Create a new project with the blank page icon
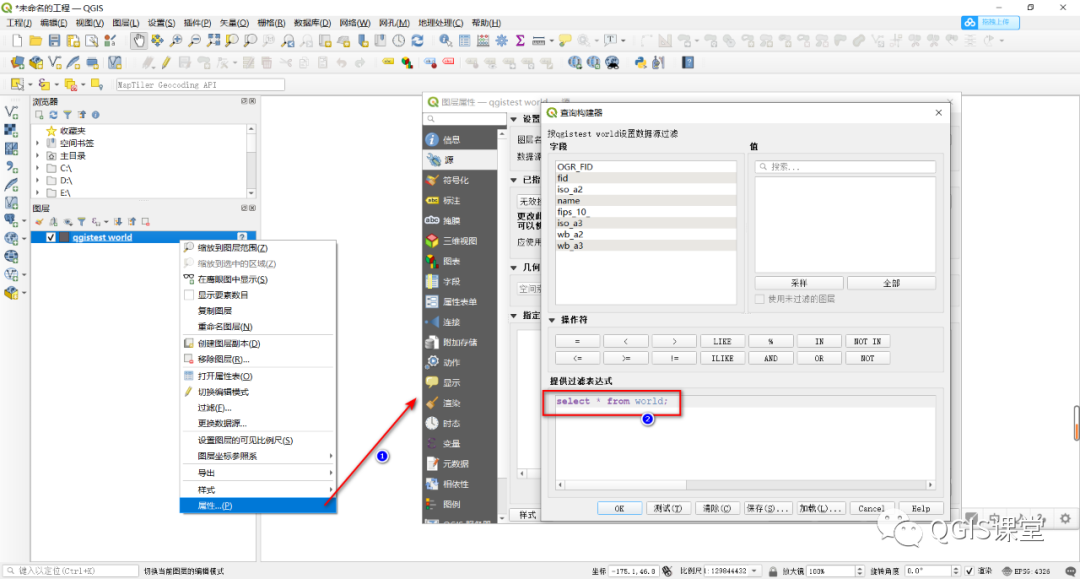The width and height of the screenshot is (1080, 579). point(17,41)
